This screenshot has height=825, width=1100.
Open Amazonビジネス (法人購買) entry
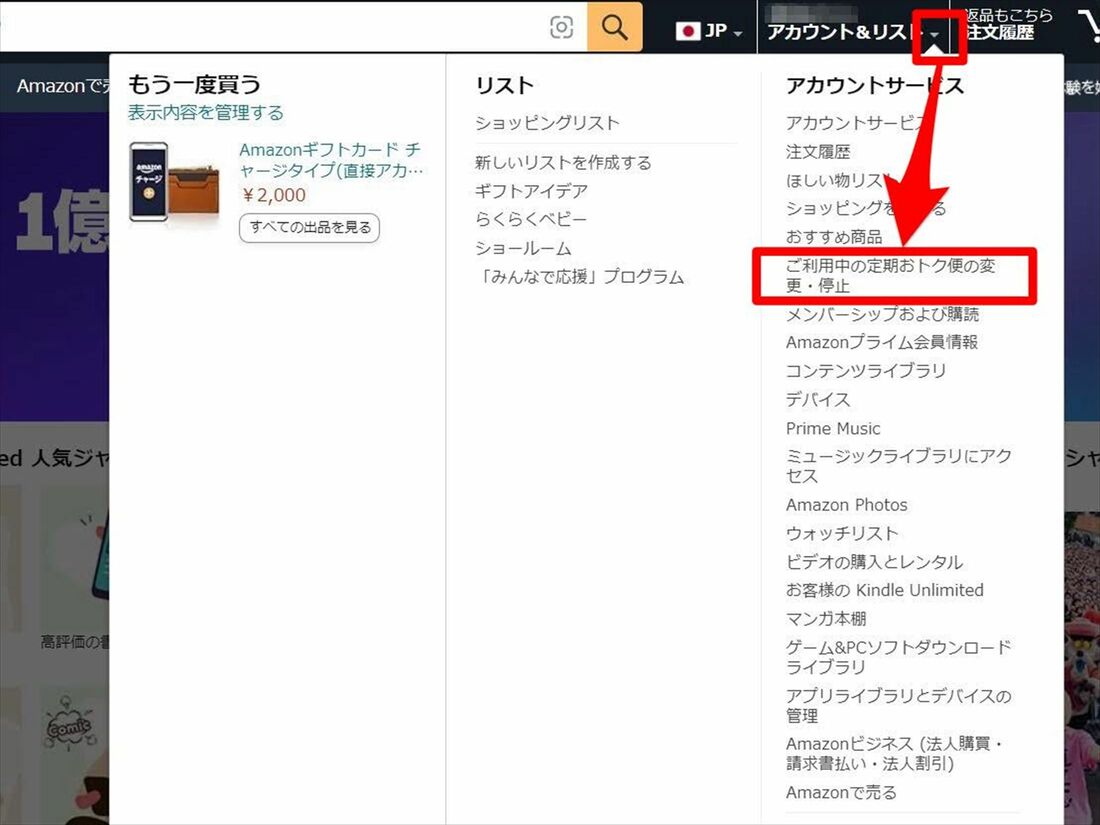pos(895,753)
